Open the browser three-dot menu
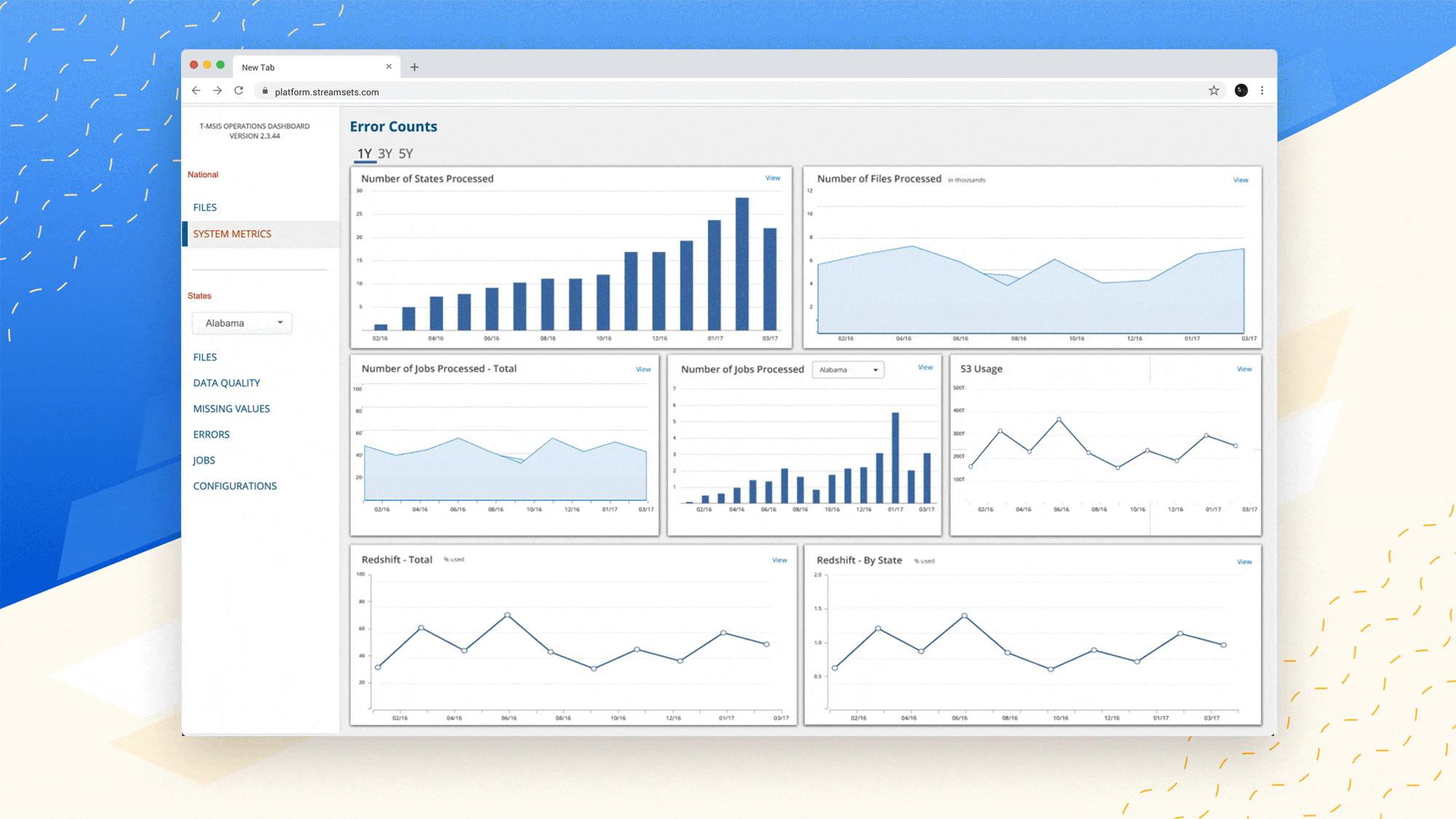This screenshot has width=1456, height=819. tap(1262, 90)
